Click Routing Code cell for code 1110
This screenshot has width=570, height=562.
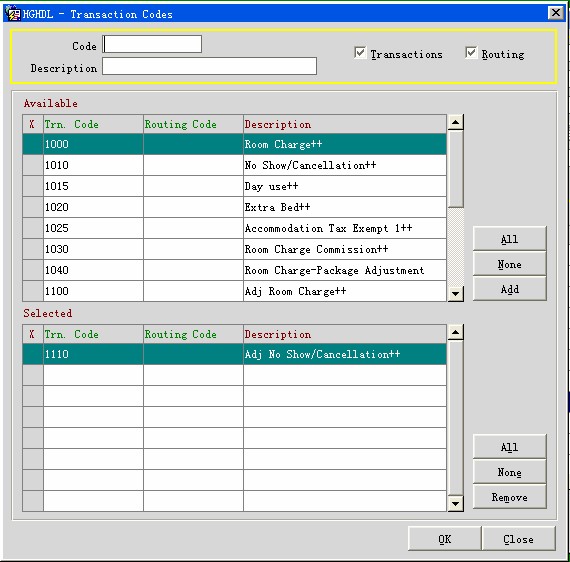[x=193, y=354]
